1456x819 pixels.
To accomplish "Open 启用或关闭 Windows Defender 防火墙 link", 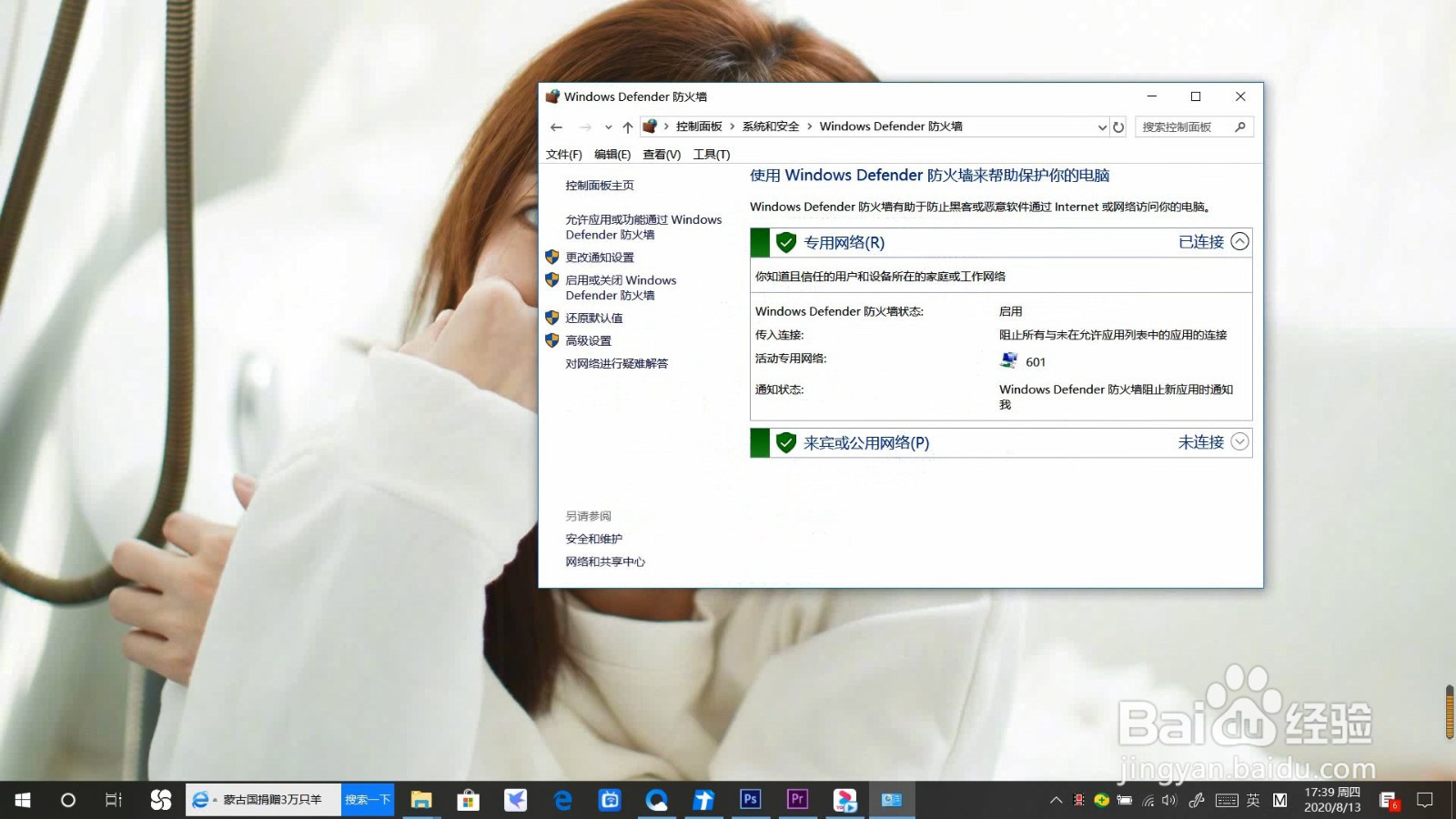I will click(621, 288).
